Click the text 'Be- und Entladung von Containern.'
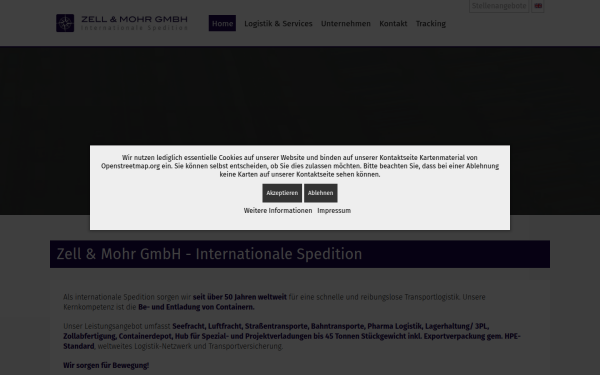 [196, 307]
